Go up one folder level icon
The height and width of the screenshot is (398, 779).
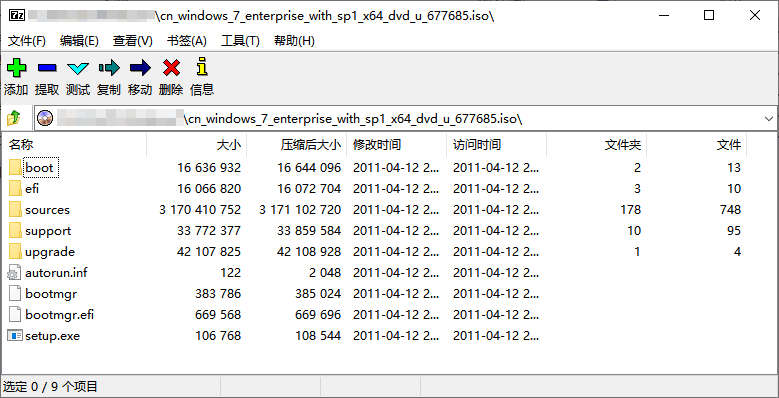[14, 118]
